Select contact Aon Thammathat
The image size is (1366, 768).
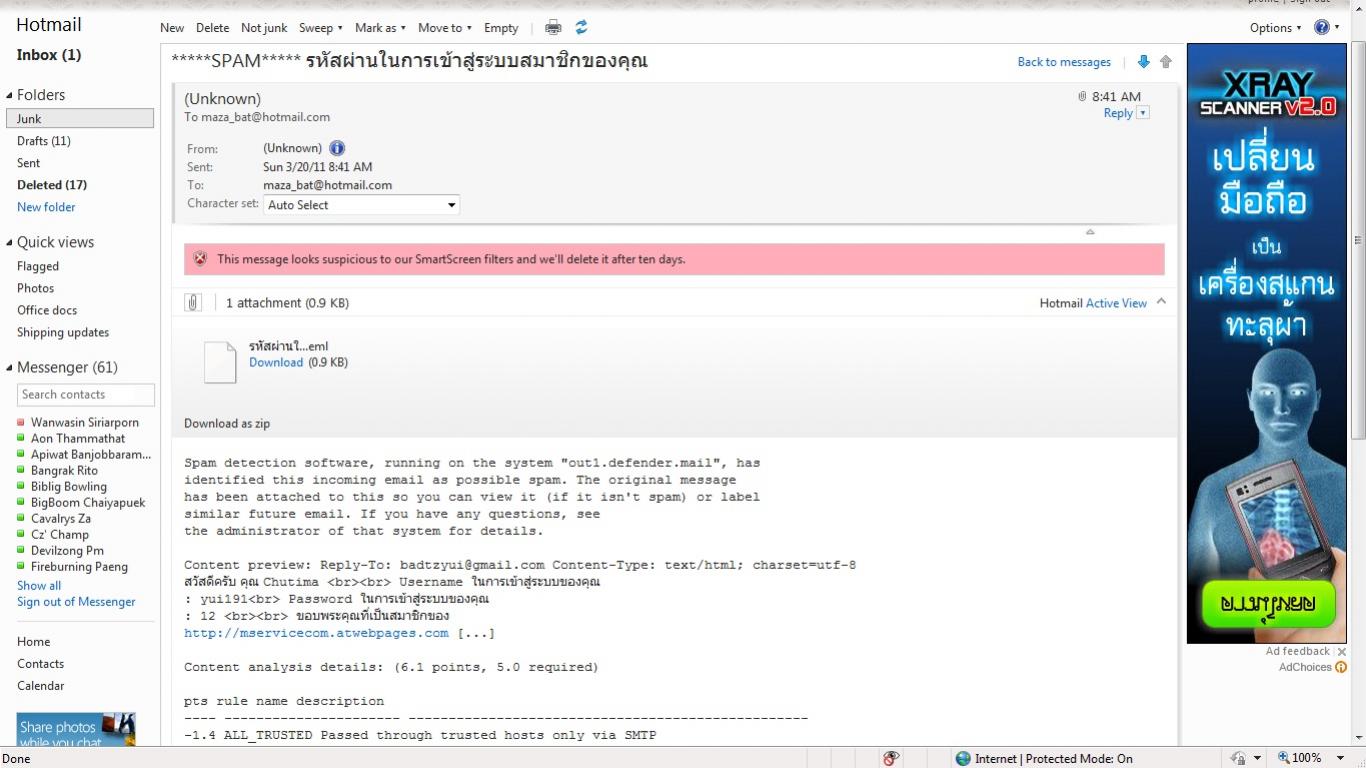click(78, 438)
